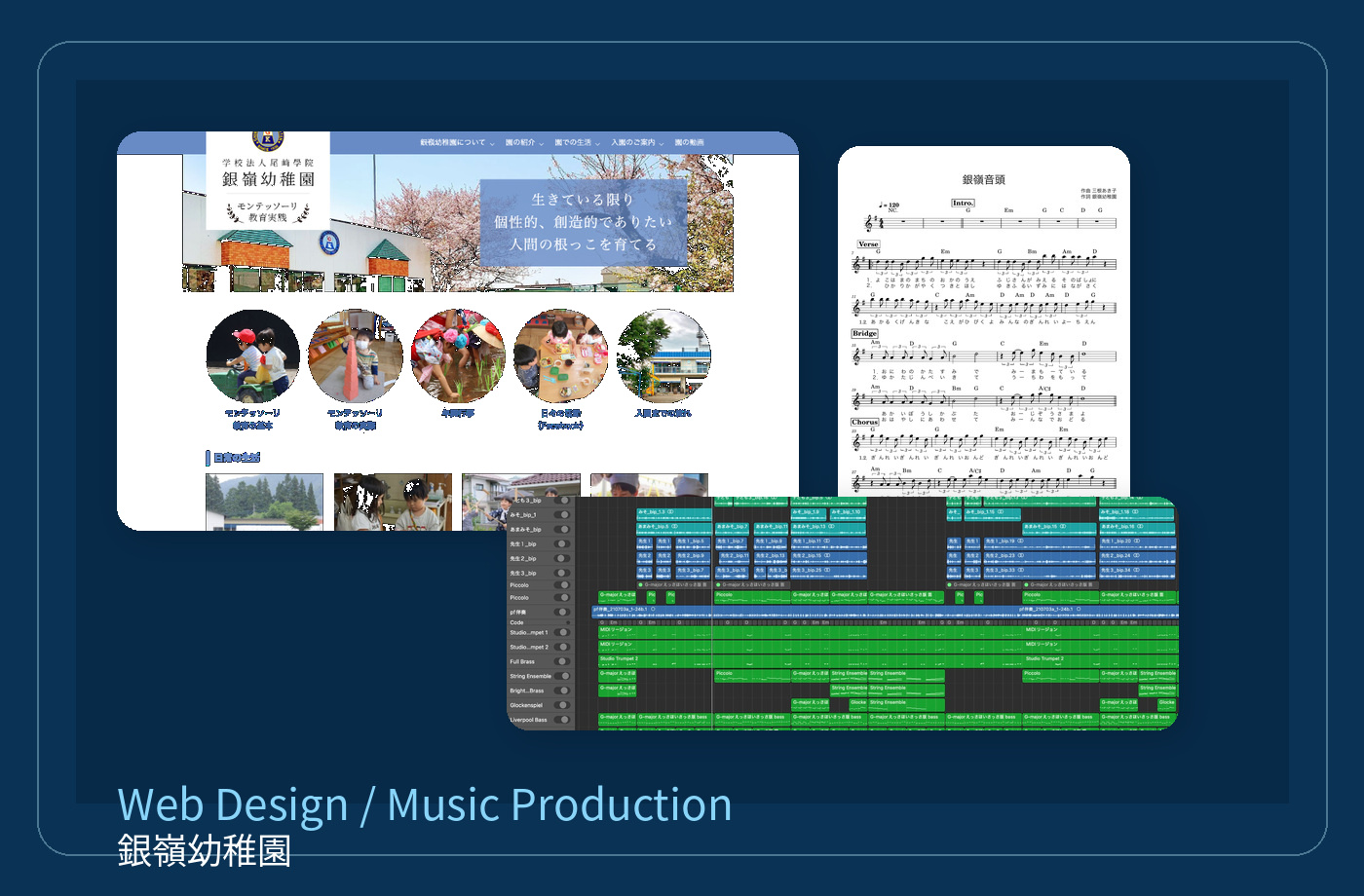Click the Web Design / Music Production heading
This screenshot has height=896, width=1364.
tap(425, 805)
